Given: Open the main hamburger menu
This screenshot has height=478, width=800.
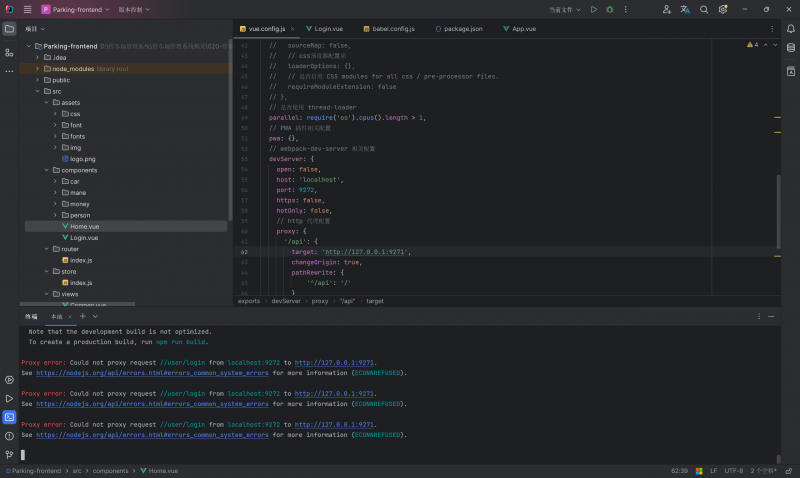Looking at the screenshot, I should 27,9.
